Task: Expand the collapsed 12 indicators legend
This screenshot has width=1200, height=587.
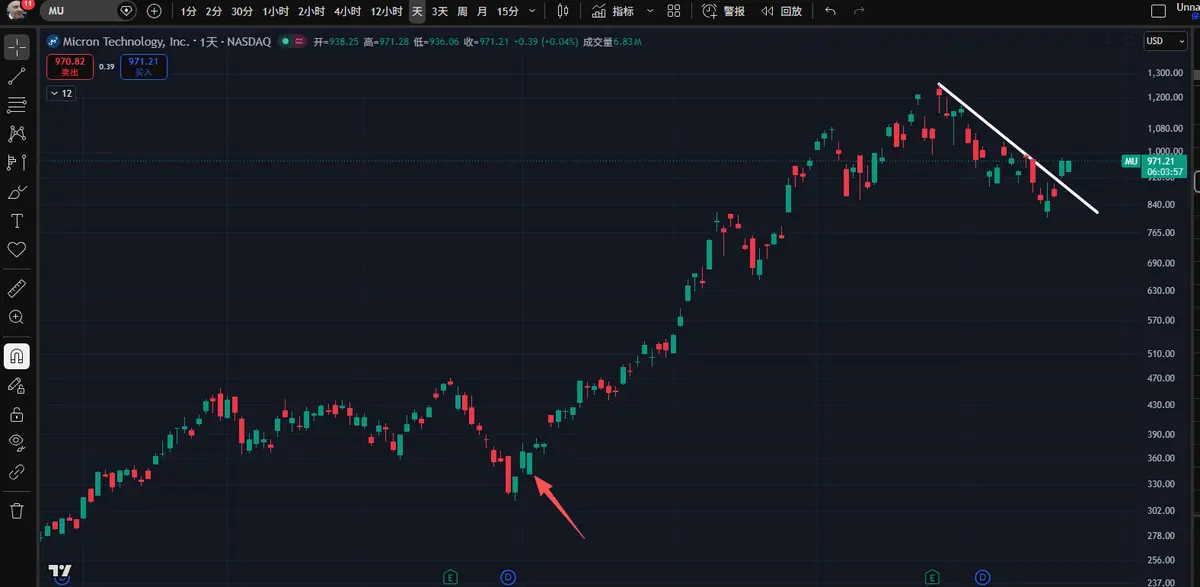Action: 61,93
